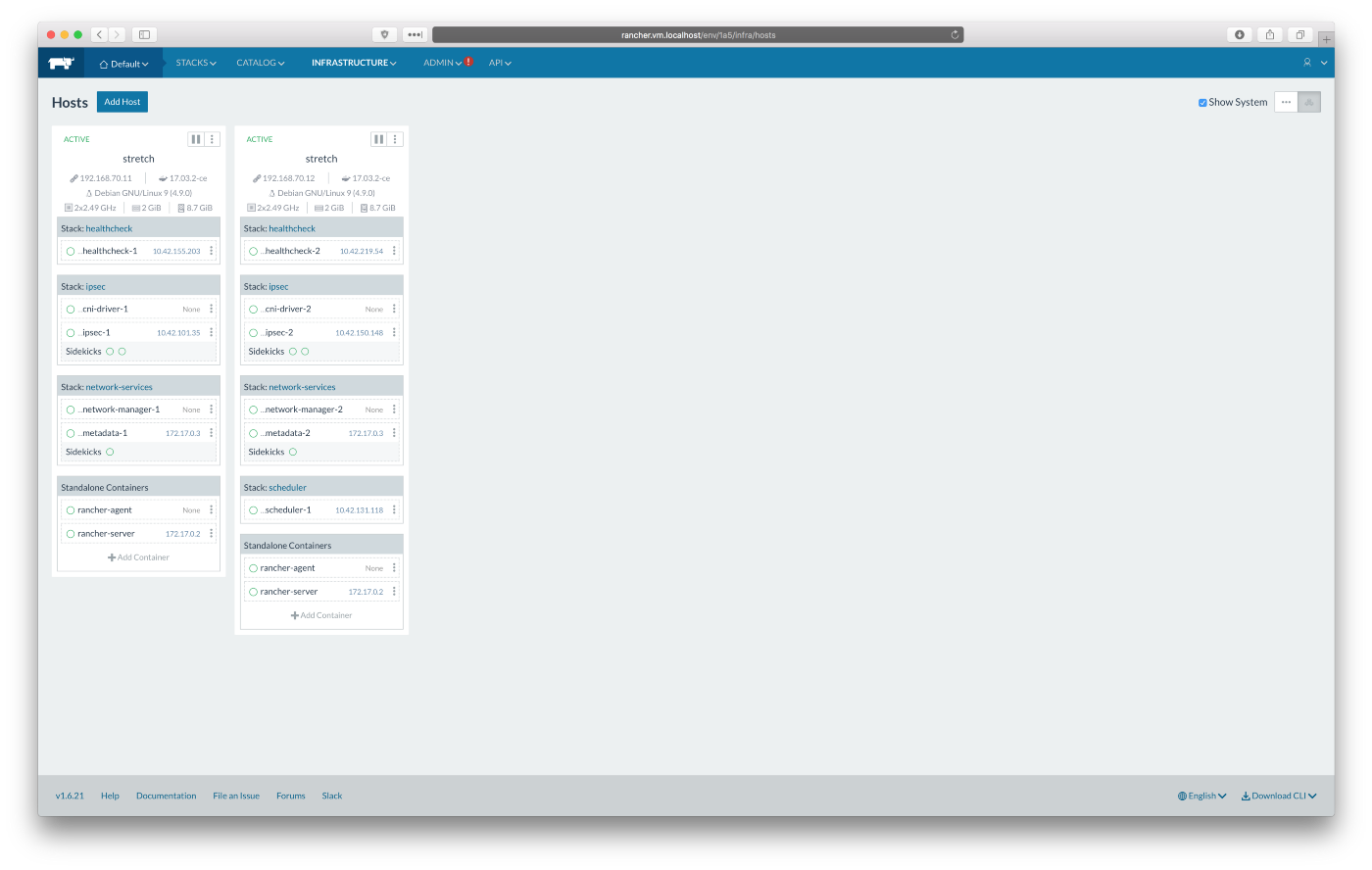Open the Documentation link
Viewport: 1372px width, 870px height.
point(167,796)
